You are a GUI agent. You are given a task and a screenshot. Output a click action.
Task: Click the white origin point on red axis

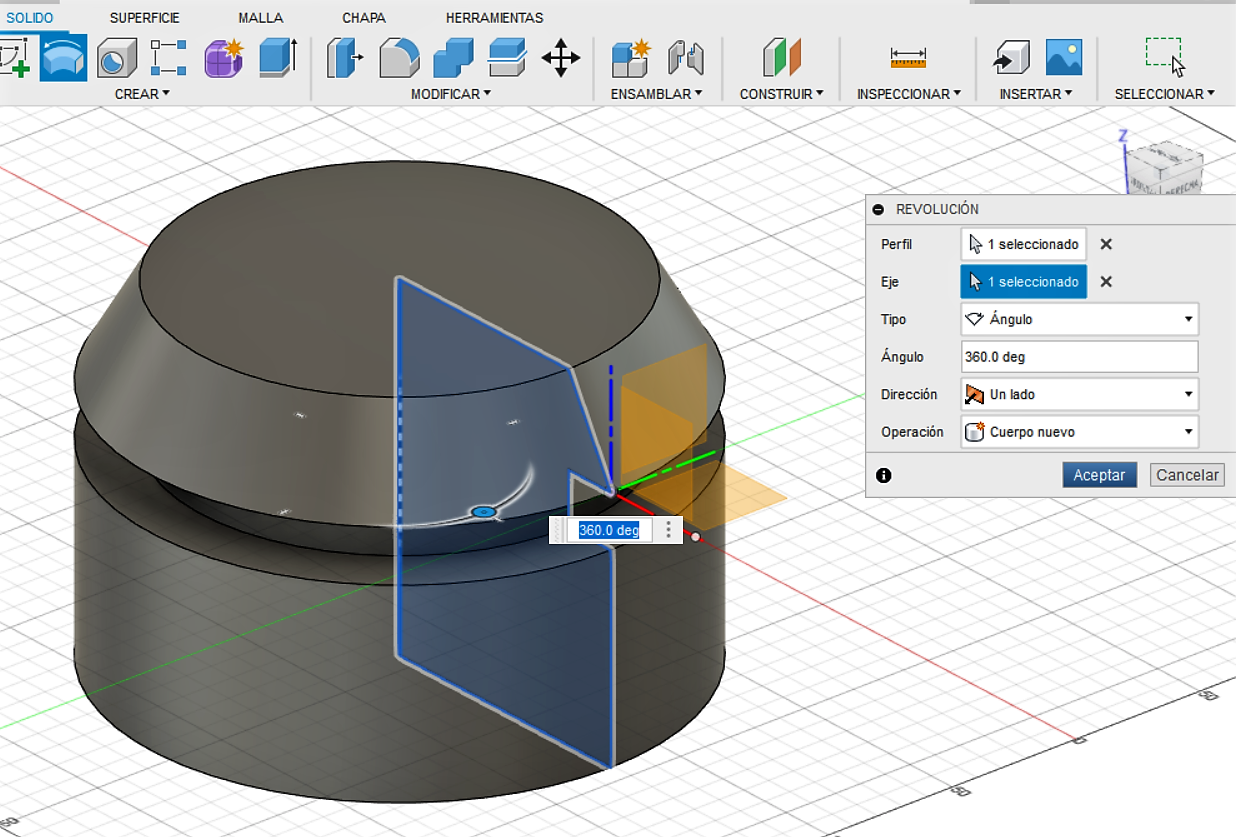tap(696, 537)
